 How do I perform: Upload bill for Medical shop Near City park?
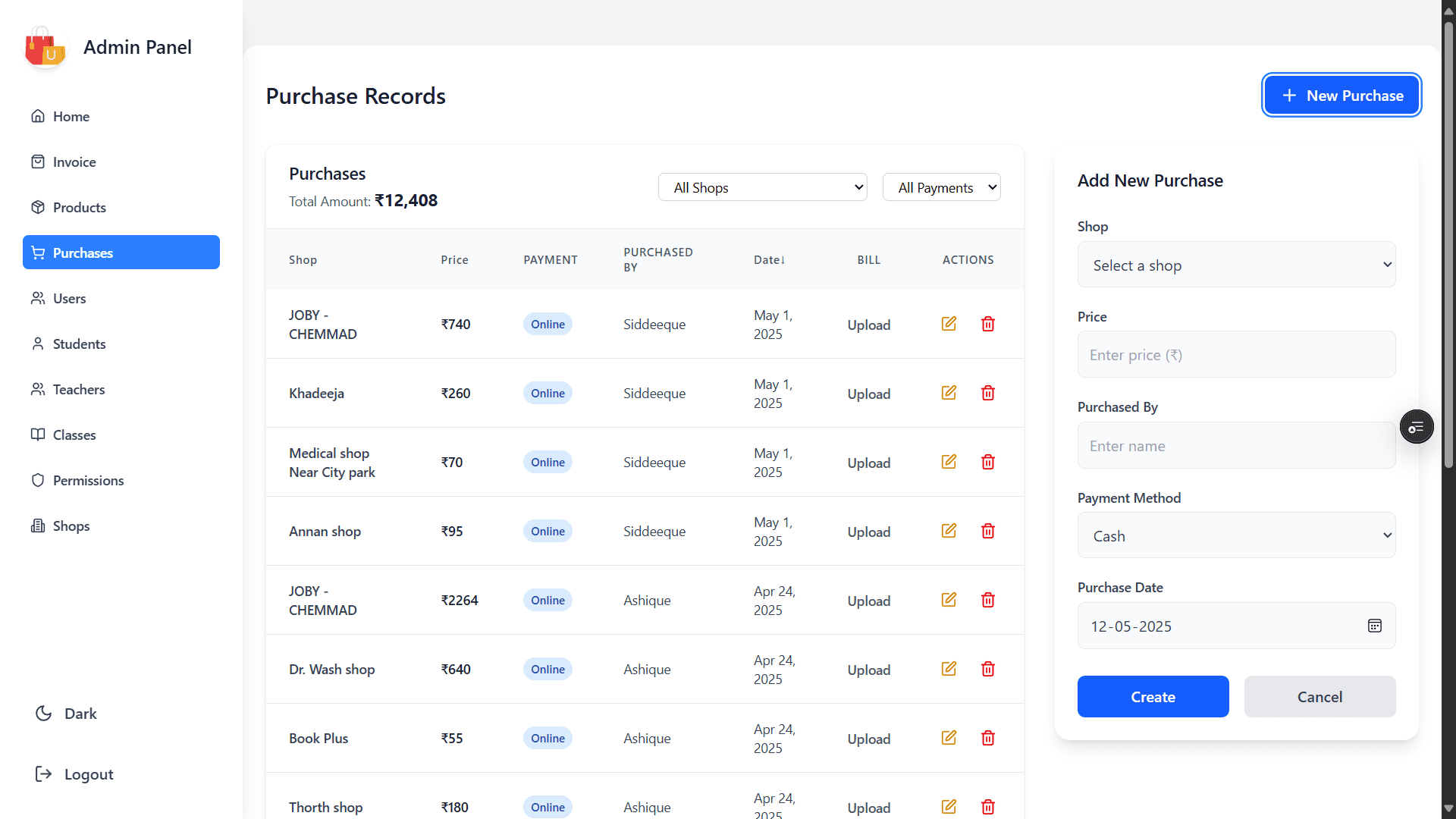(x=868, y=463)
